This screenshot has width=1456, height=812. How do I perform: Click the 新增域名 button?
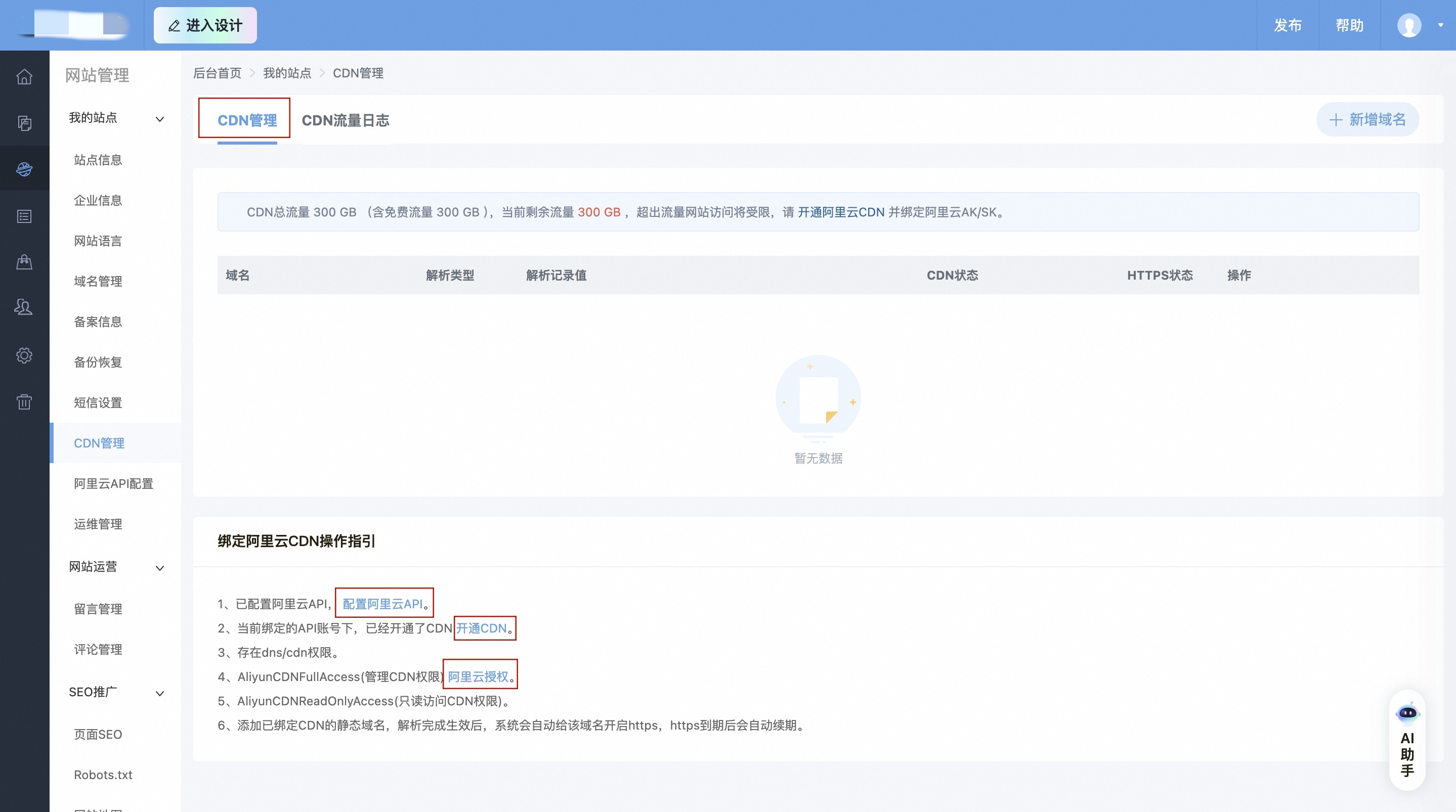[x=1367, y=119]
